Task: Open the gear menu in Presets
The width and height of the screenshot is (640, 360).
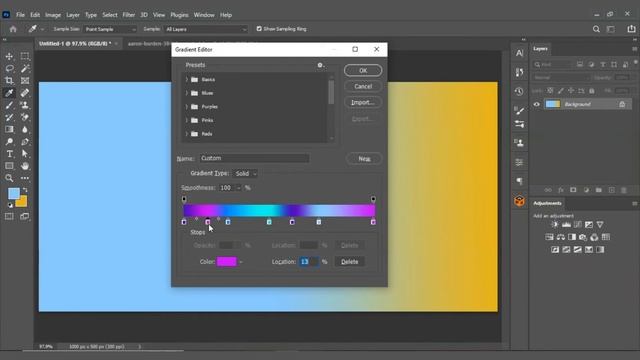Action: tap(320, 65)
